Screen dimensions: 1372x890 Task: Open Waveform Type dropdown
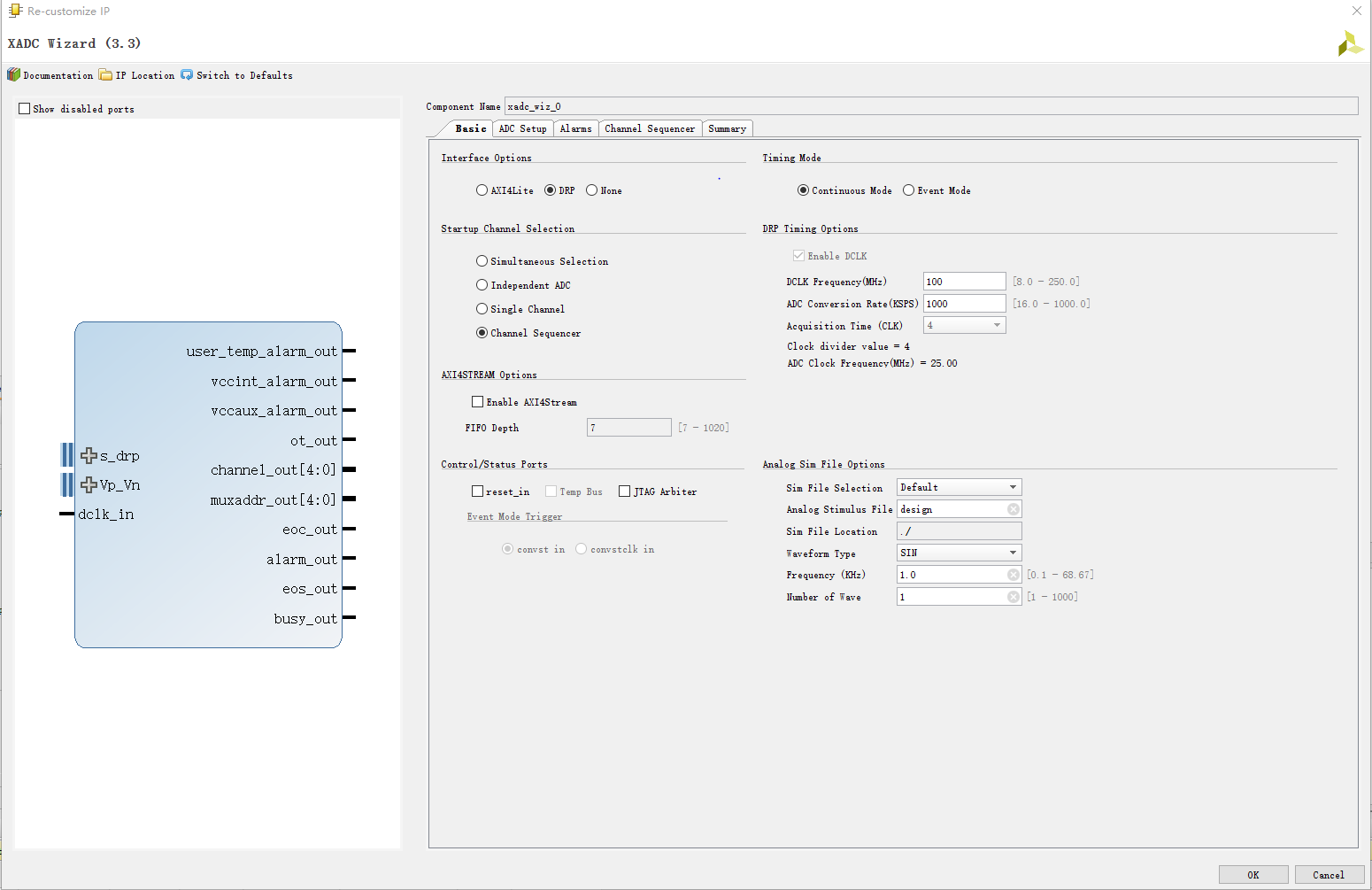(960, 553)
